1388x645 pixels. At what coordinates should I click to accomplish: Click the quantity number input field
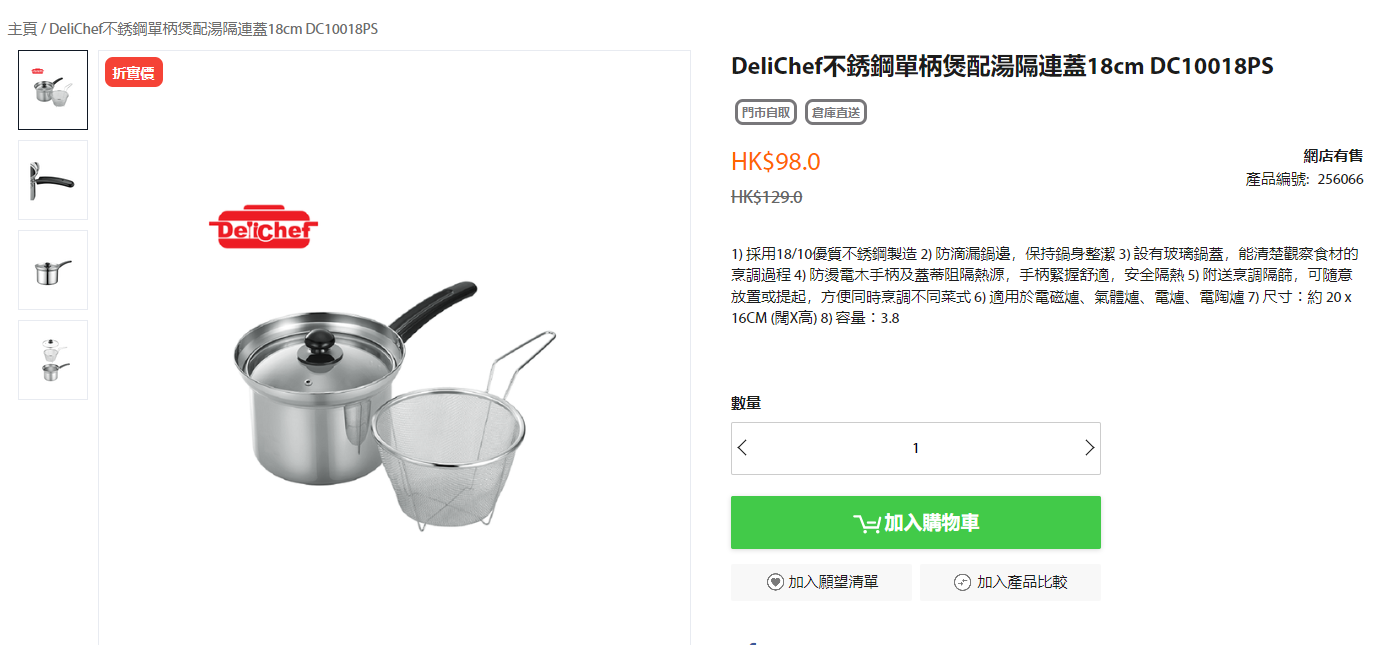tap(916, 448)
